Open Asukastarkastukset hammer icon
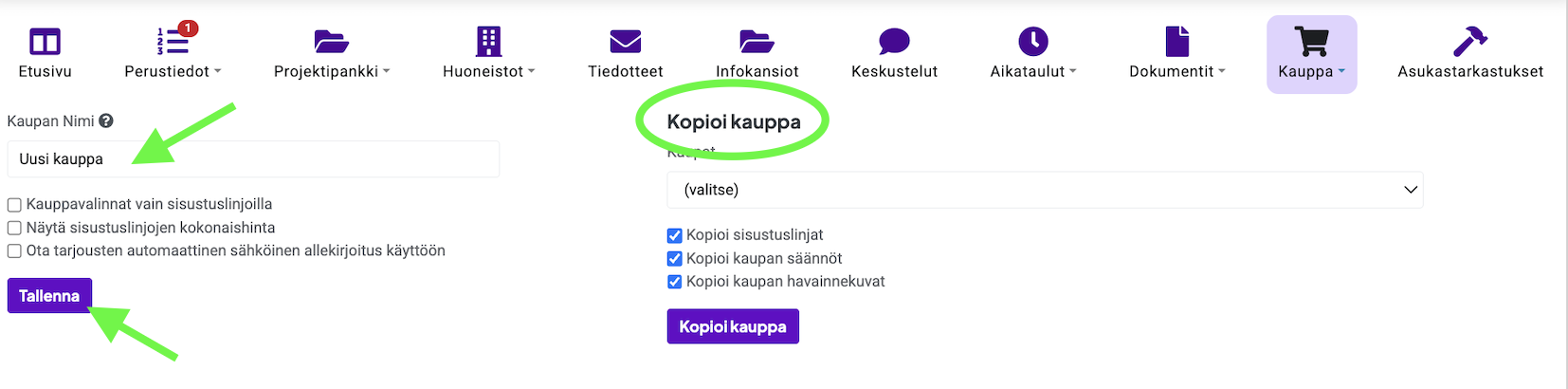The width and height of the screenshot is (1568, 389). (1469, 42)
